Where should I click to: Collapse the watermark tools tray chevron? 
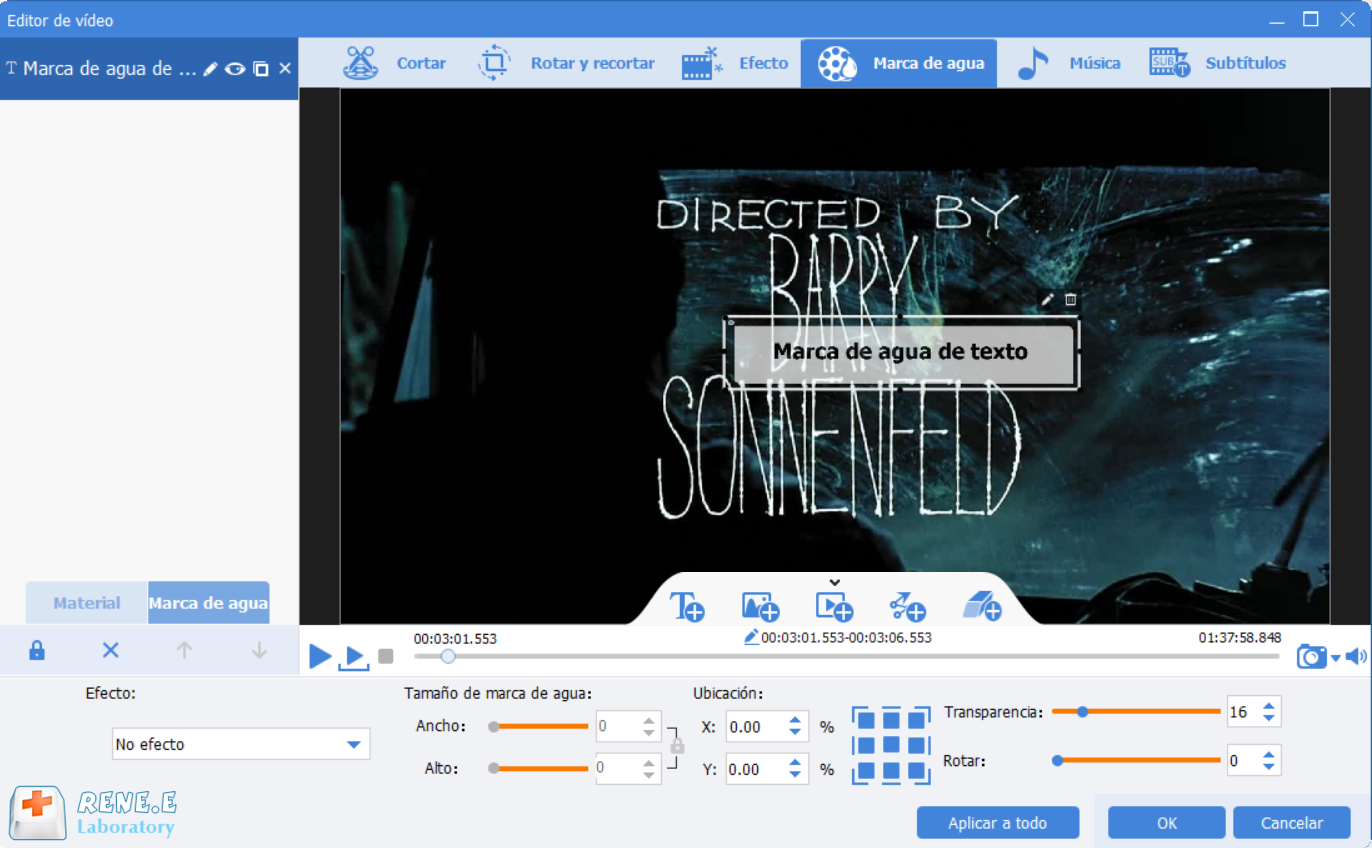coord(835,582)
